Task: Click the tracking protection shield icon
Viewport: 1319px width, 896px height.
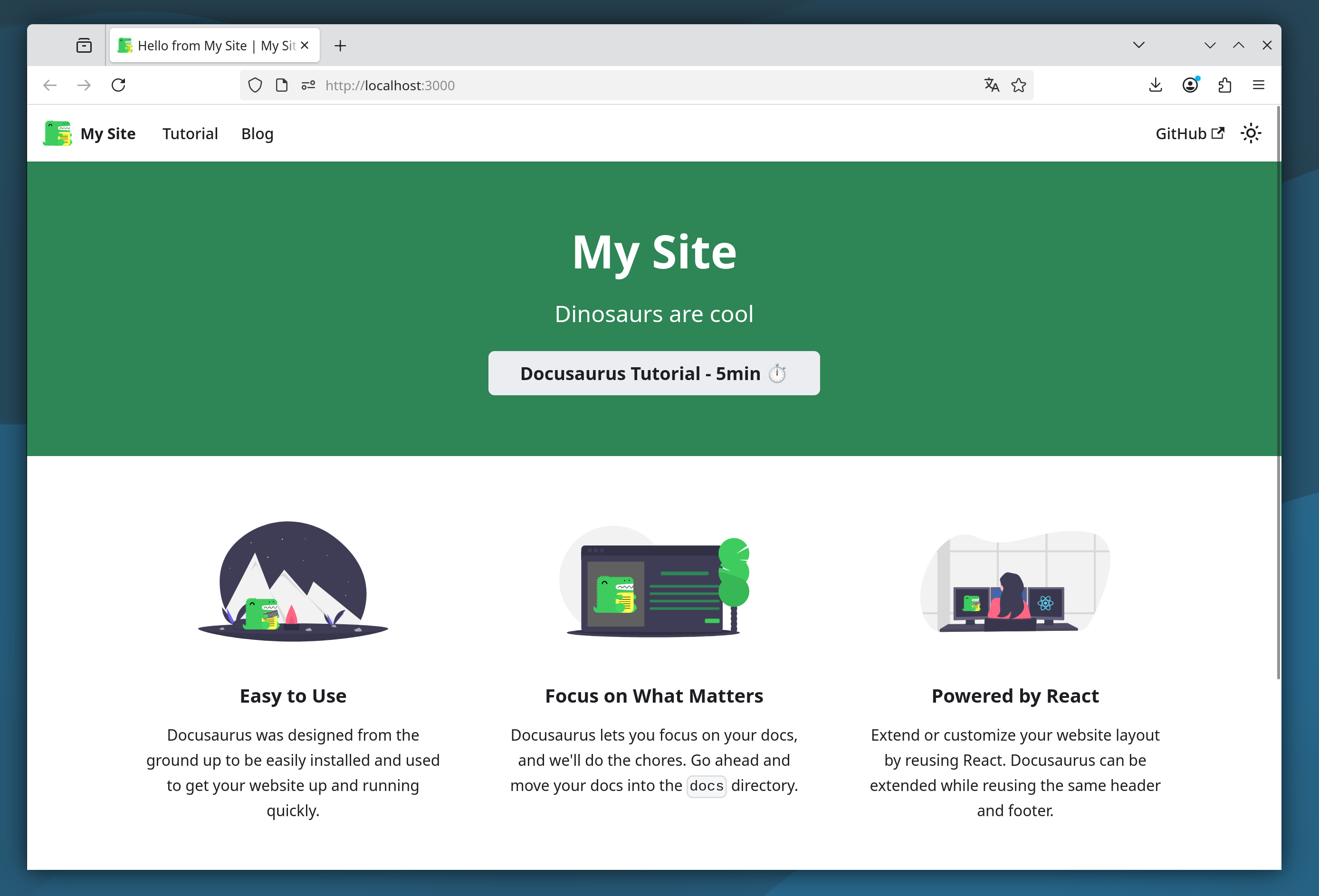Action: 255,85
